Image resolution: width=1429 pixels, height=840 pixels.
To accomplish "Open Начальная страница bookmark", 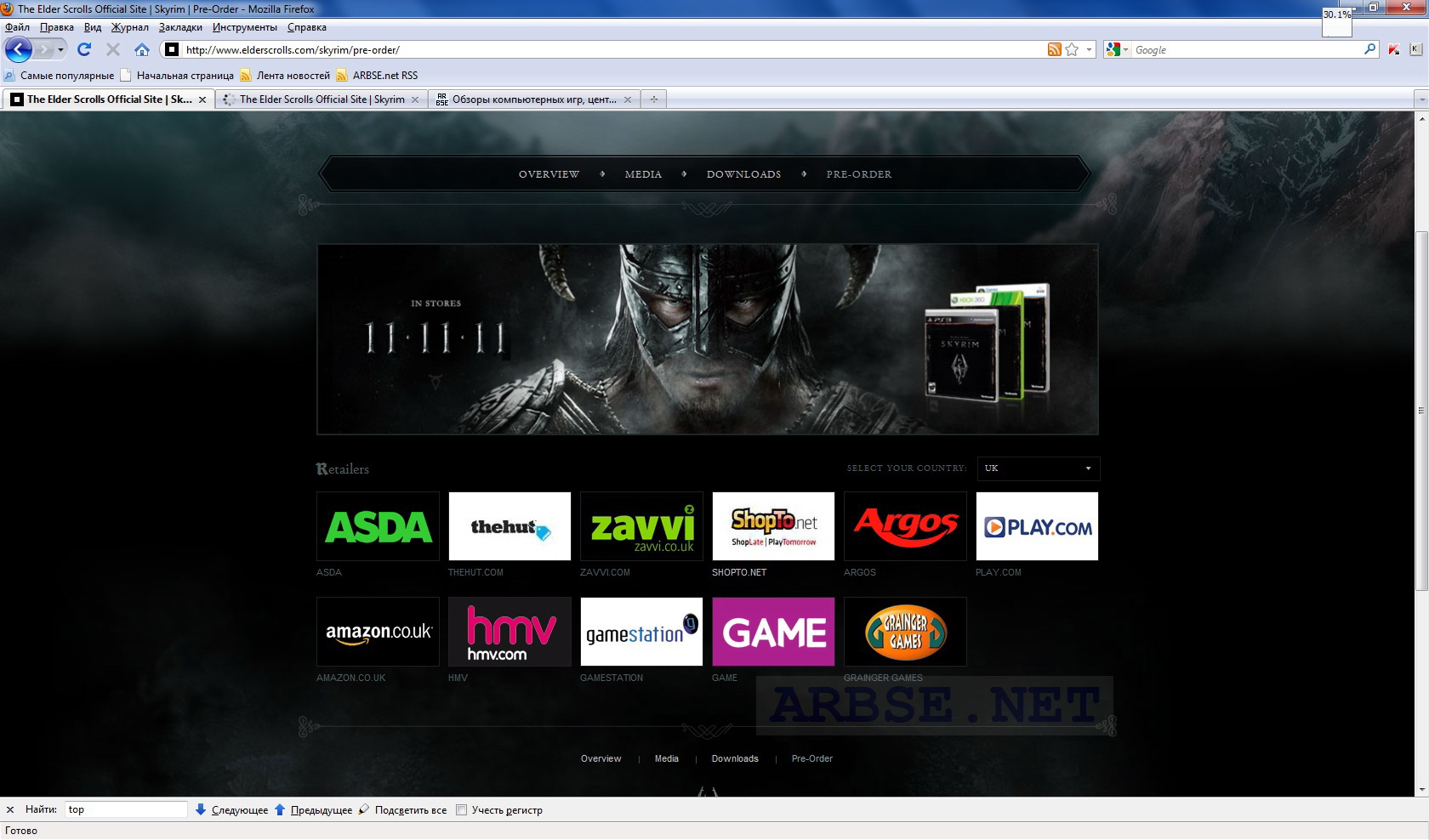I will click(x=177, y=76).
